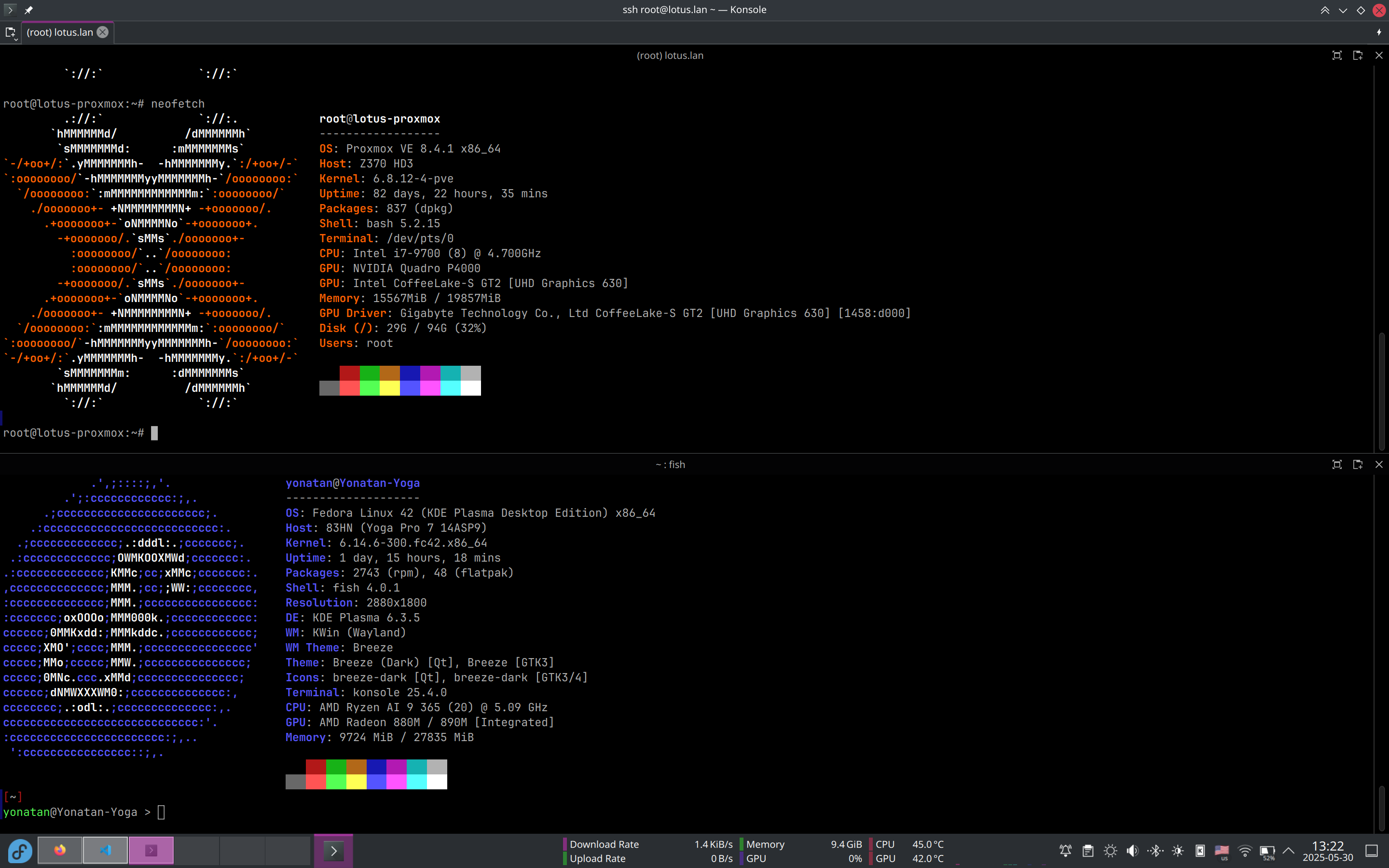Open the Wi-Fi network tray icon
Viewport: 1389px width, 868px height.
coord(1244,851)
